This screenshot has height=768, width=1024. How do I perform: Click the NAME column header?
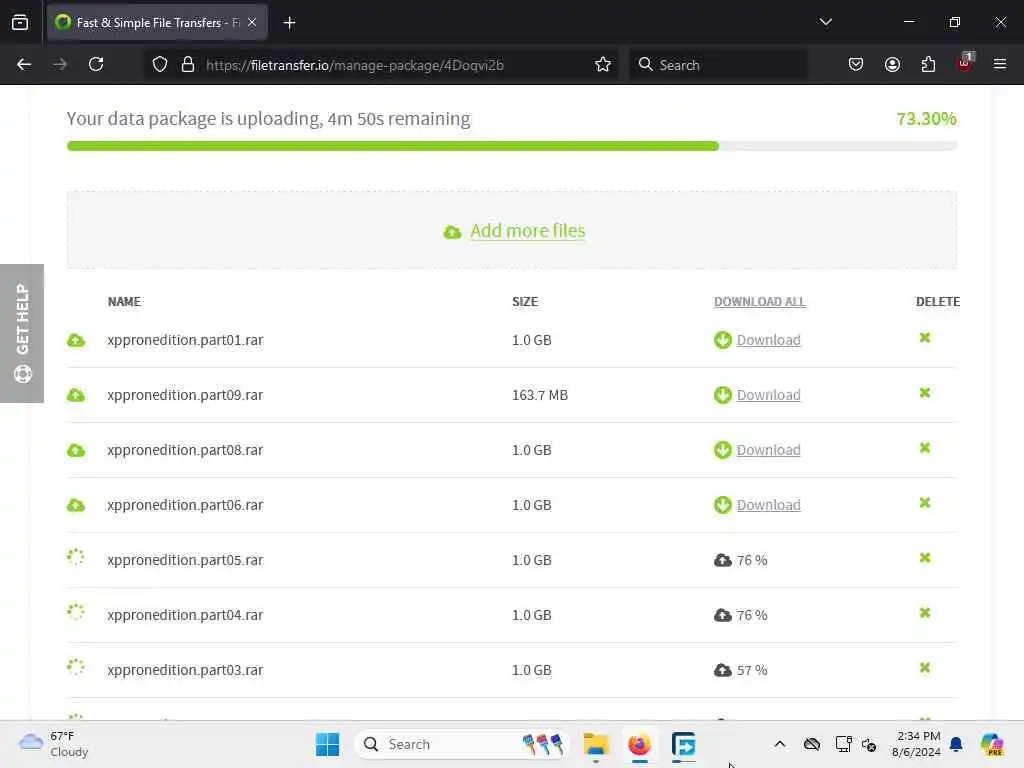click(124, 302)
